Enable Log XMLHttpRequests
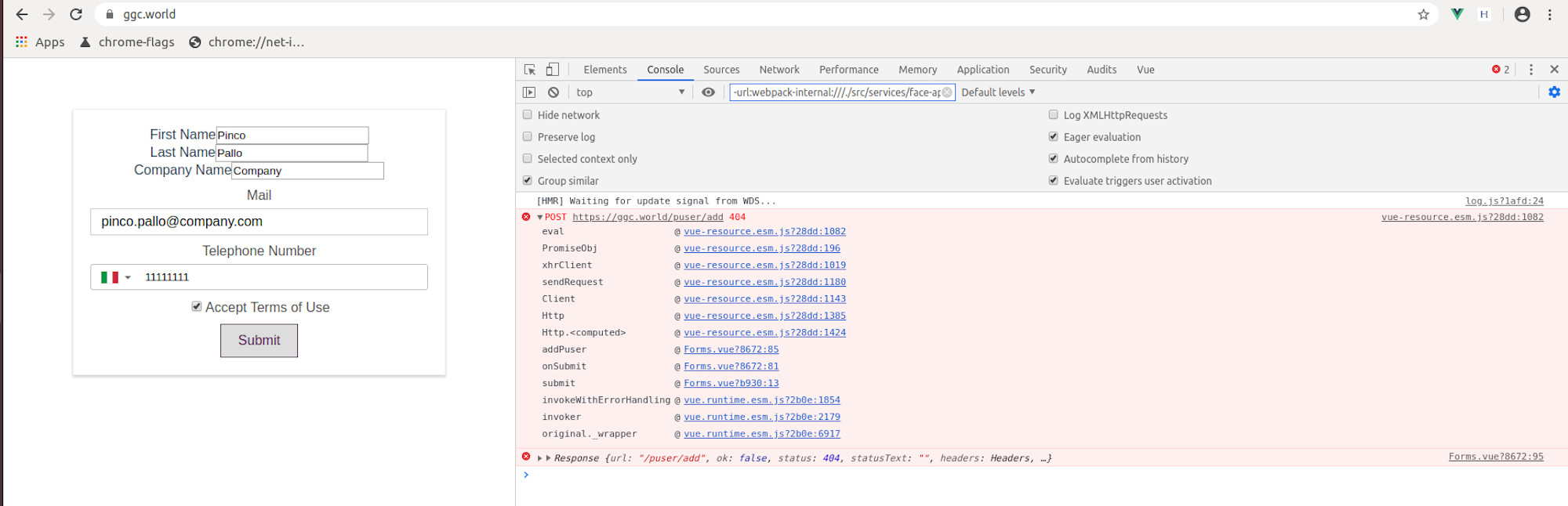 (x=1054, y=114)
